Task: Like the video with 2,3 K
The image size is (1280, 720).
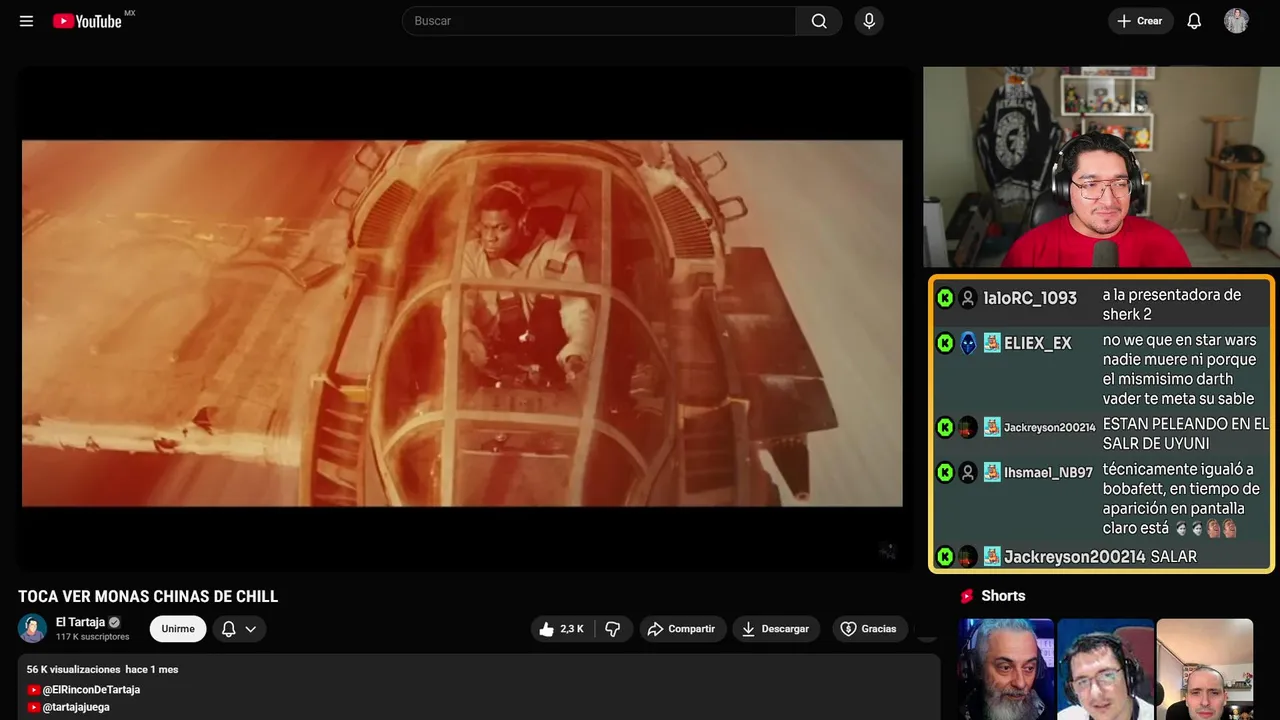Action: (562, 629)
